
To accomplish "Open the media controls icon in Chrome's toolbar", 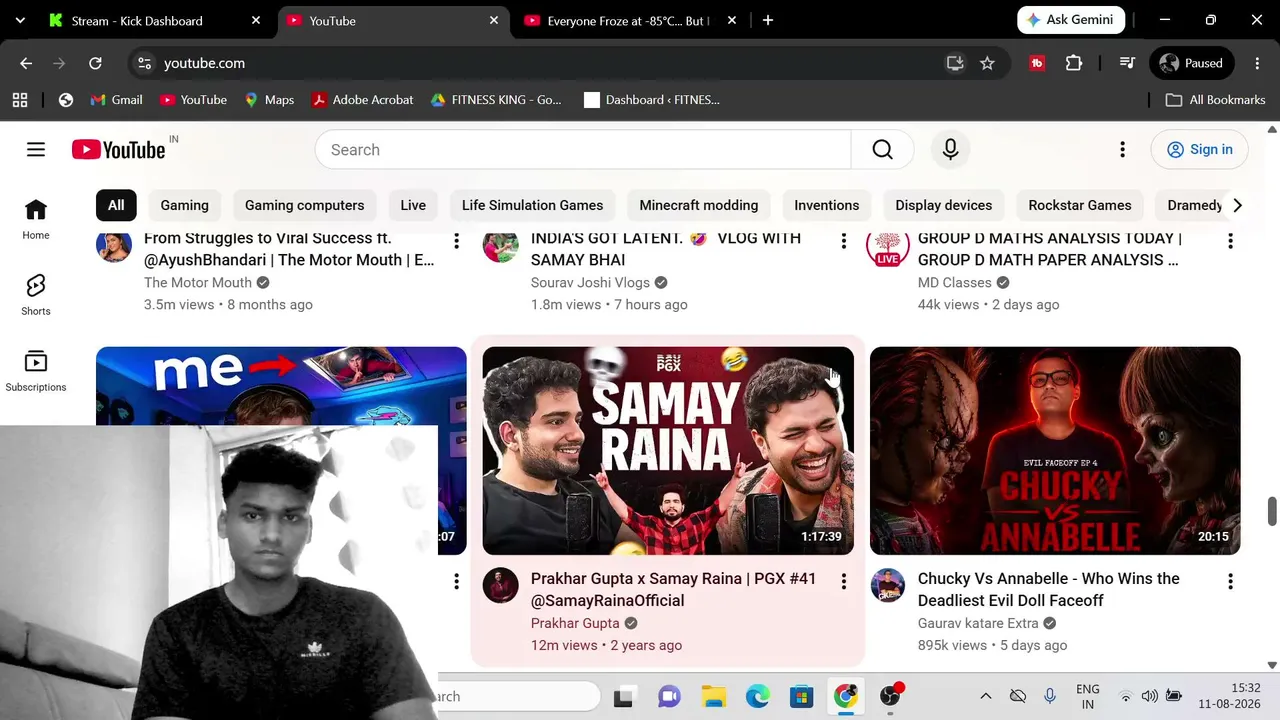I will 1127,63.
